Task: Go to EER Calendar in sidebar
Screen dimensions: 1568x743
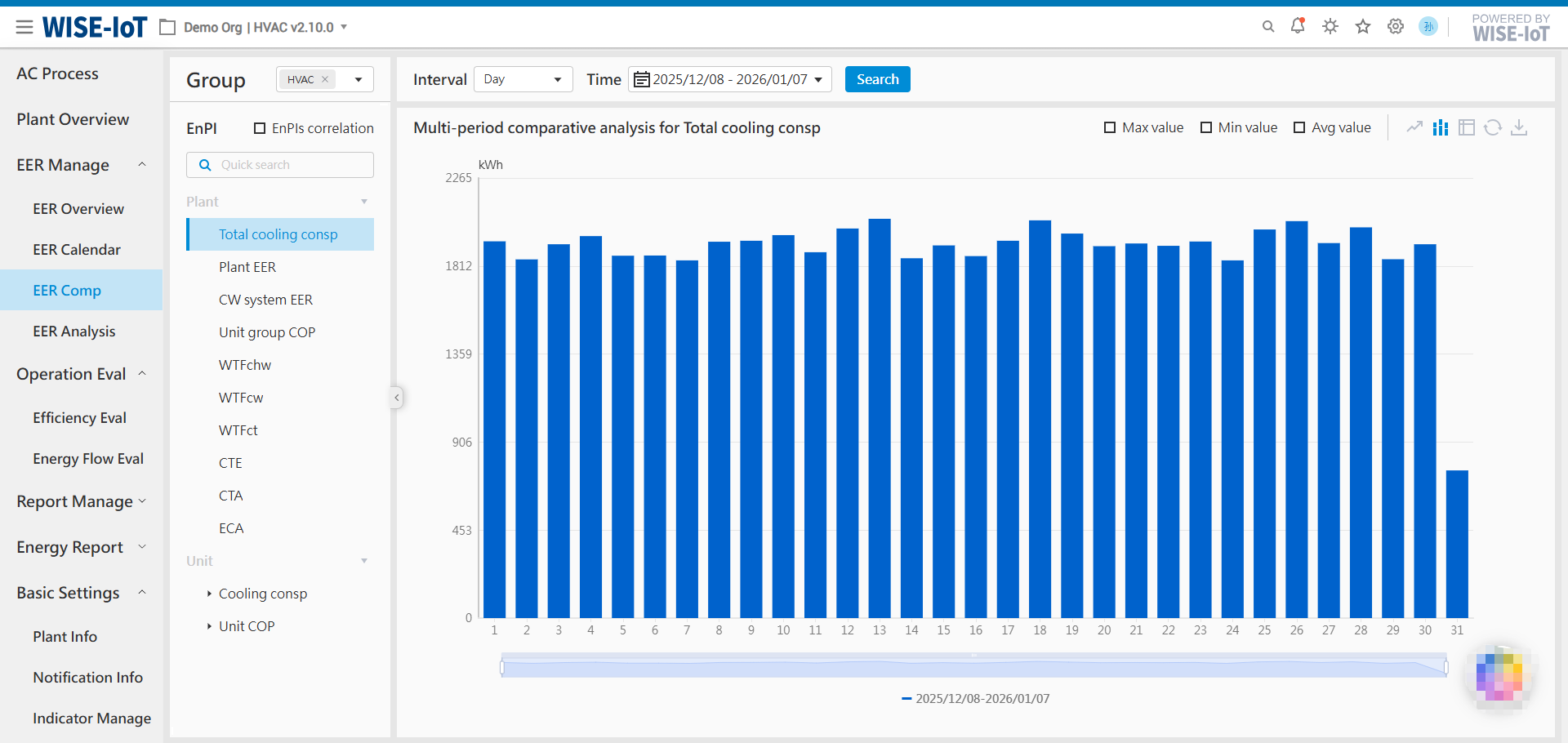Action: [x=77, y=250]
